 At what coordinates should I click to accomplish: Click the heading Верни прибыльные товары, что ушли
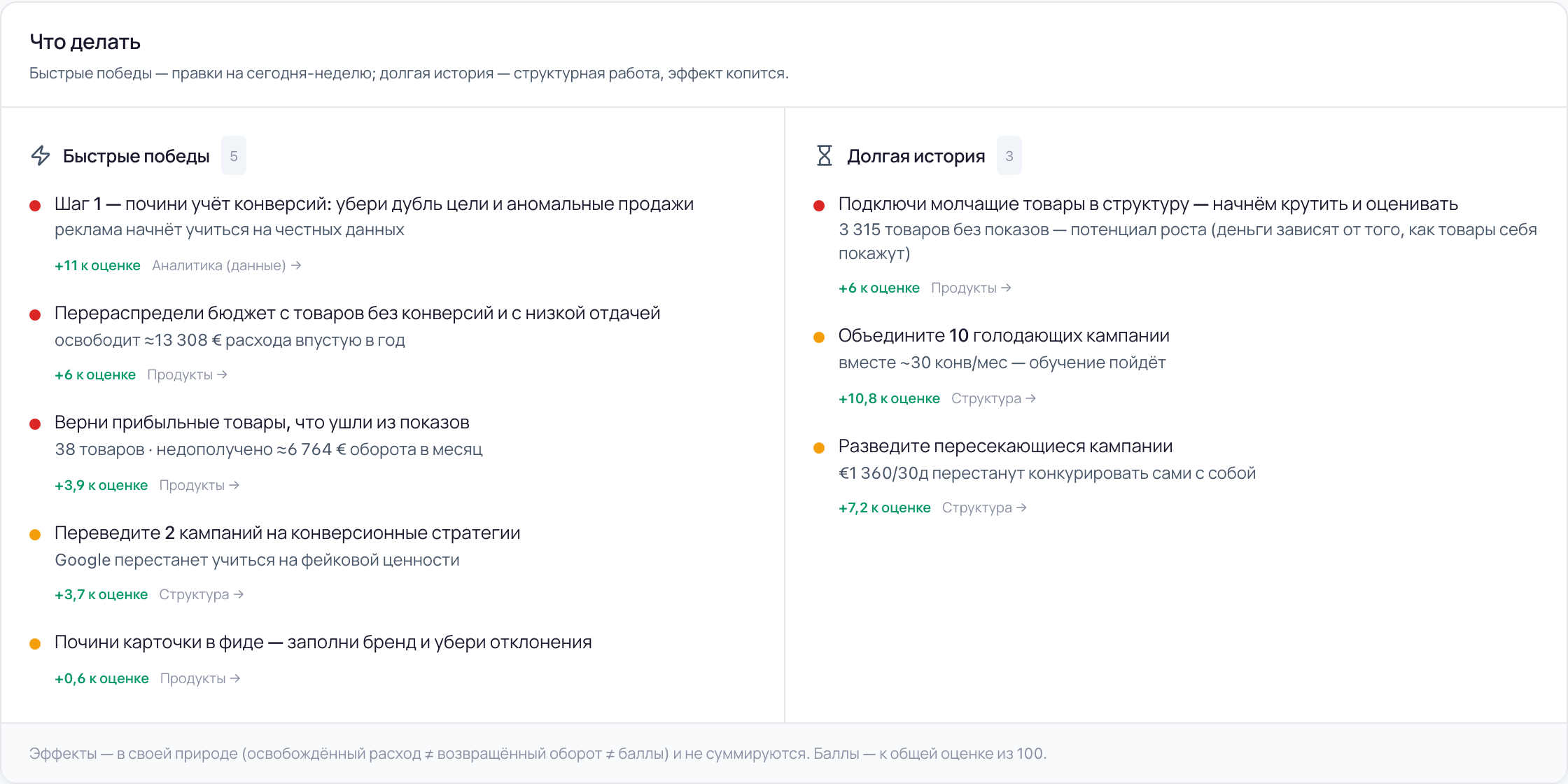click(x=262, y=422)
